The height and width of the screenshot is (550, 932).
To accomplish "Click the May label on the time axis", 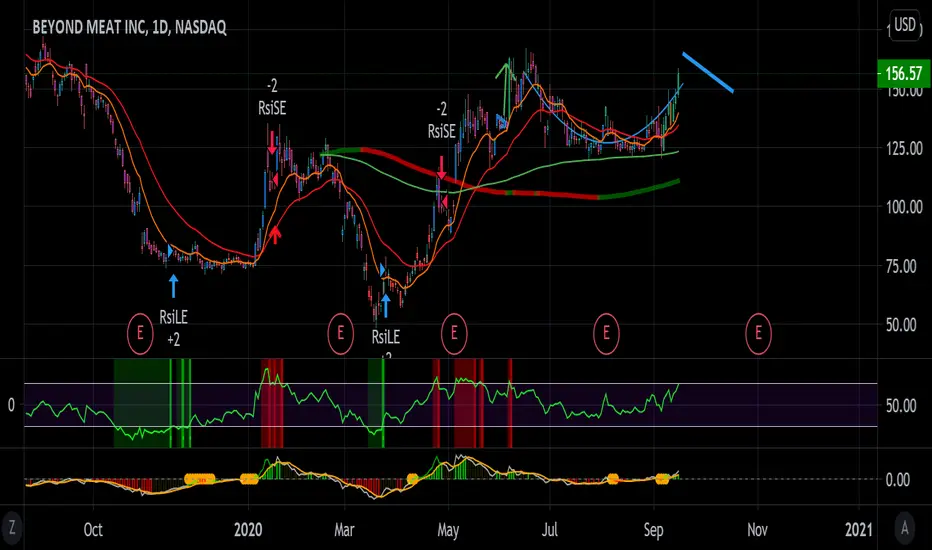I will click(448, 530).
